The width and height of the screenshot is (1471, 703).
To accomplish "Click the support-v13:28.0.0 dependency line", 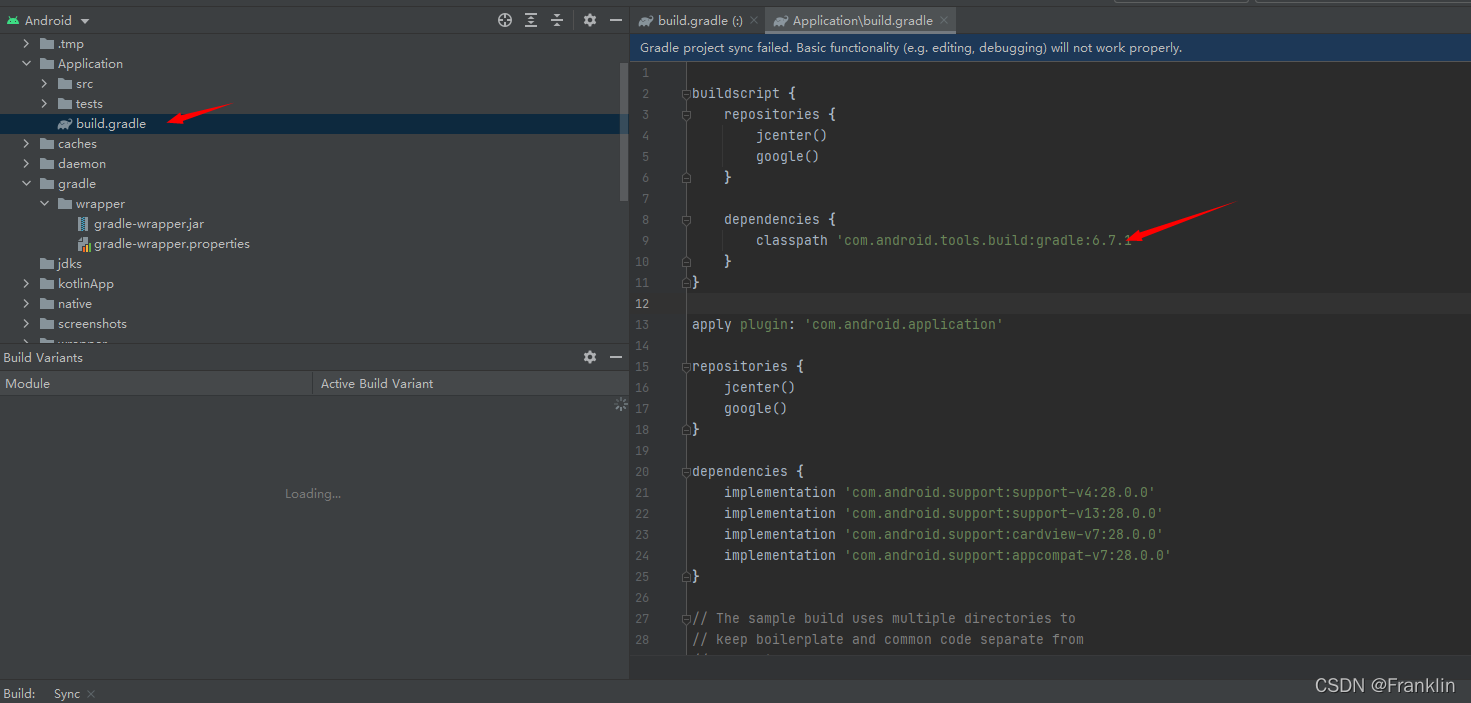I will click(x=944, y=513).
